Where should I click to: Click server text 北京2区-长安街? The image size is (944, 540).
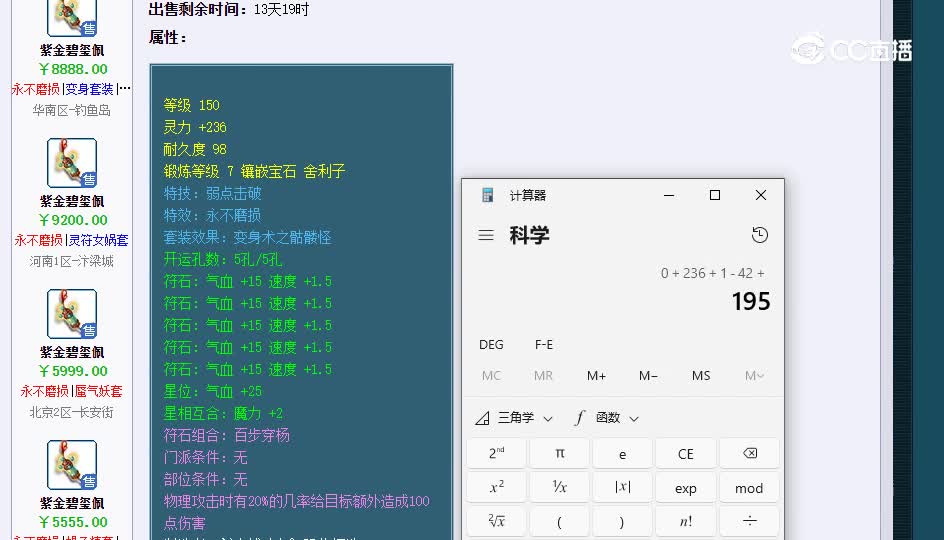72,412
